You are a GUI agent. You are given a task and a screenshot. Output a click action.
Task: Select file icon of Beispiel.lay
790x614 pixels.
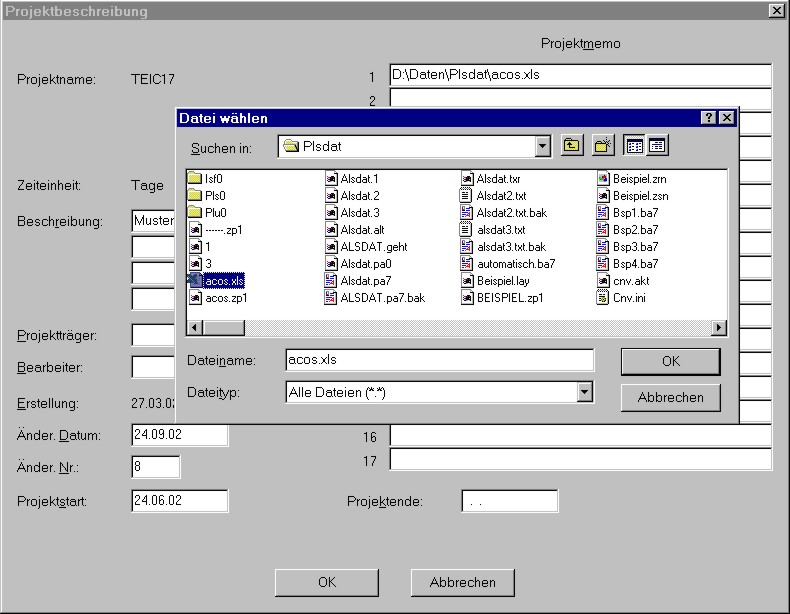pos(467,281)
